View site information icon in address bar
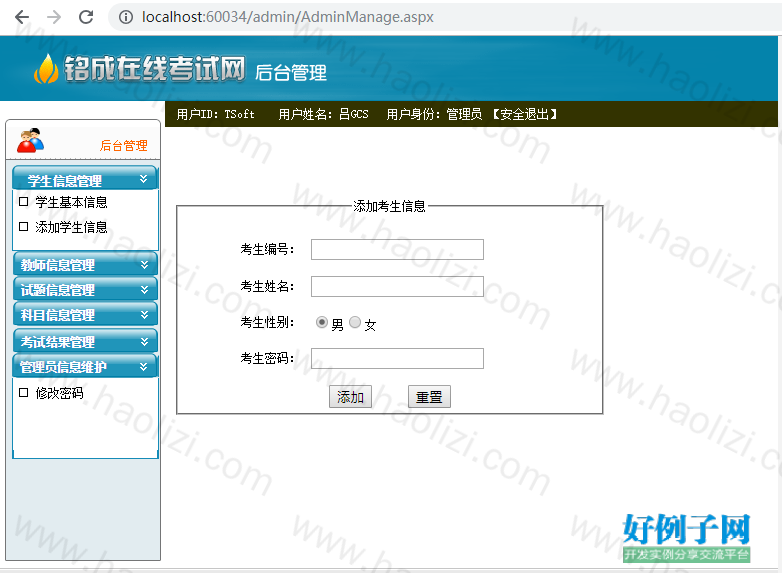The width and height of the screenshot is (782, 573). pos(126,17)
